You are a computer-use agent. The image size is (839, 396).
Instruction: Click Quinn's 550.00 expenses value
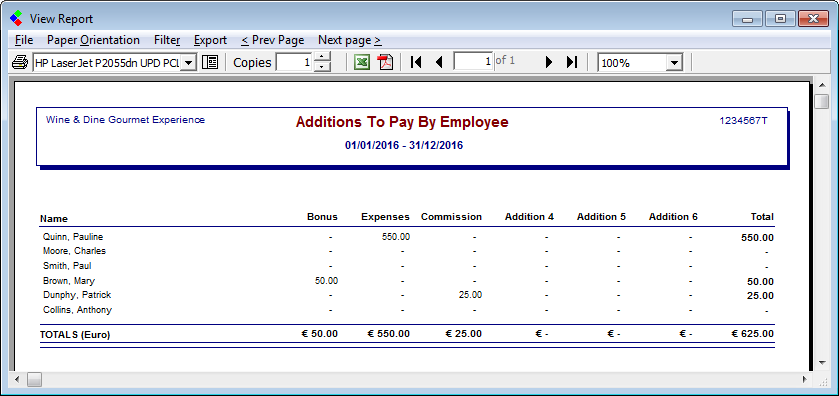click(x=396, y=237)
